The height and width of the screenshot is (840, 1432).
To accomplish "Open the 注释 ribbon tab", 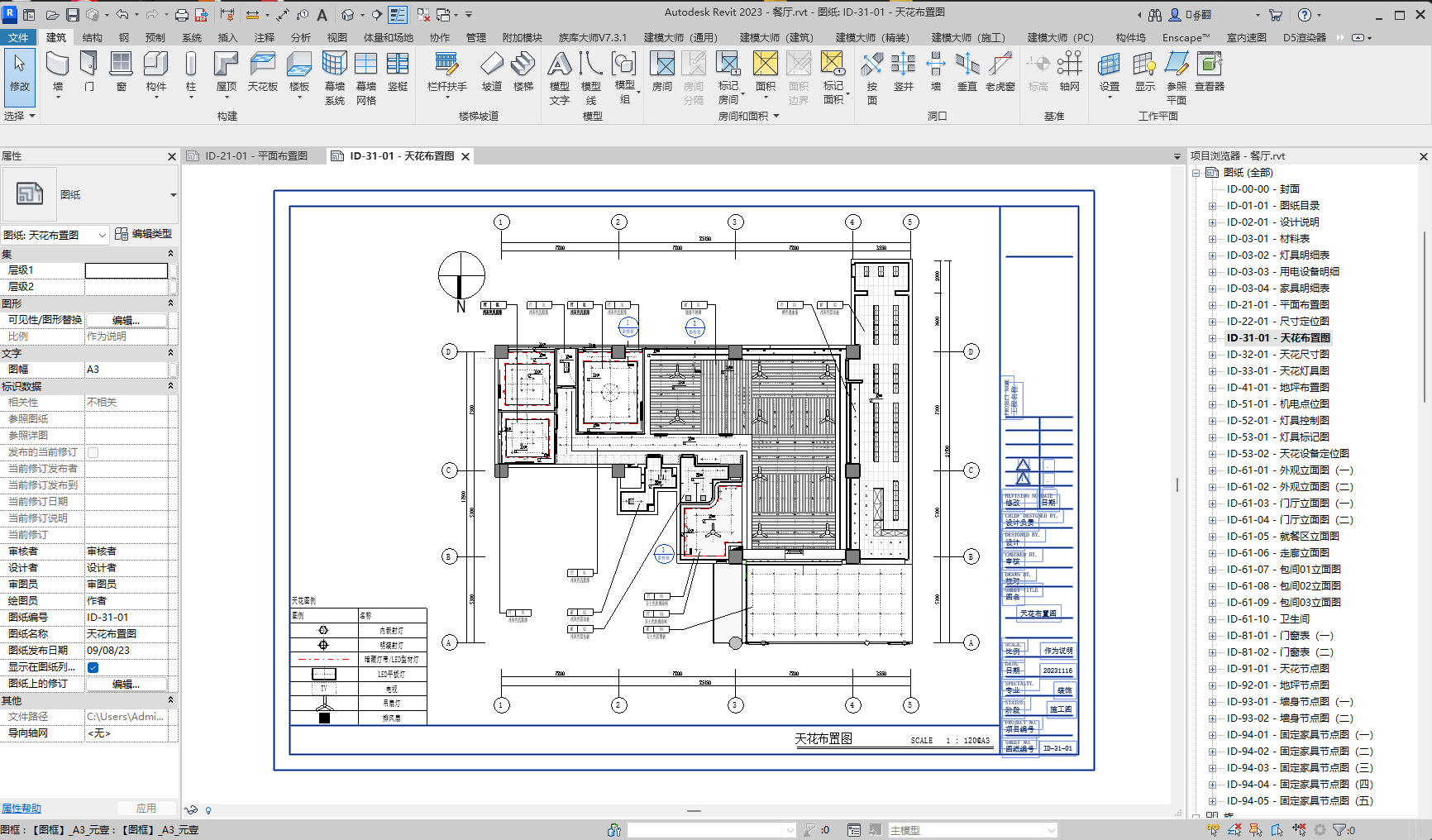I will 264,37.
